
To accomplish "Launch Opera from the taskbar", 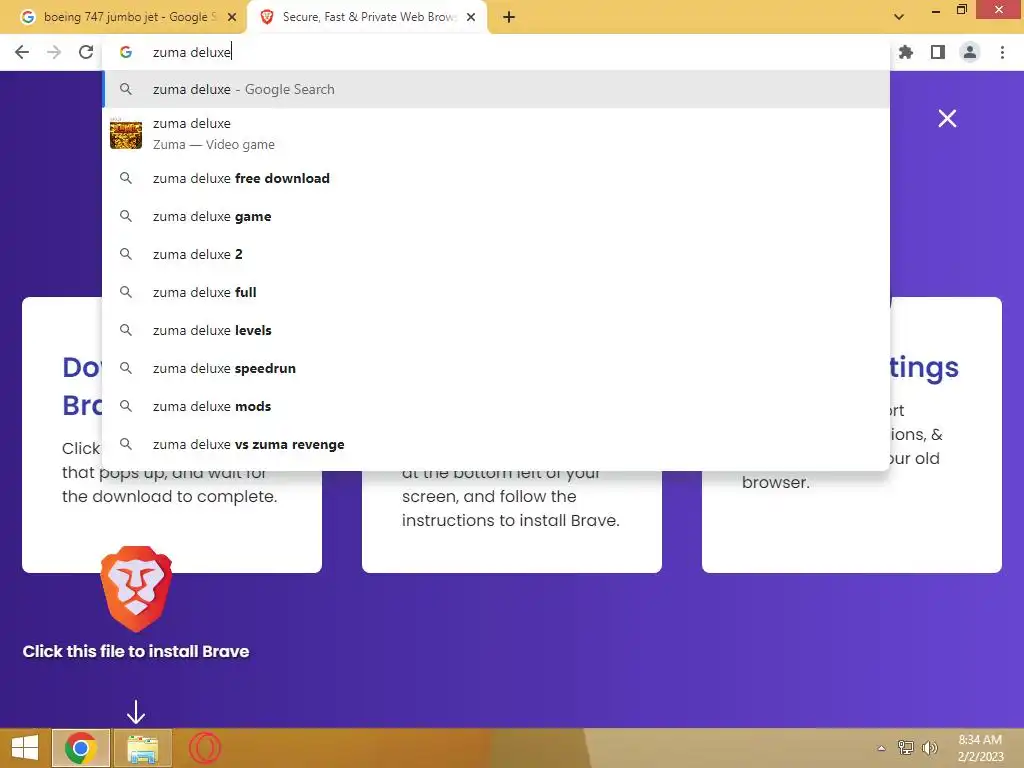I will (204, 748).
